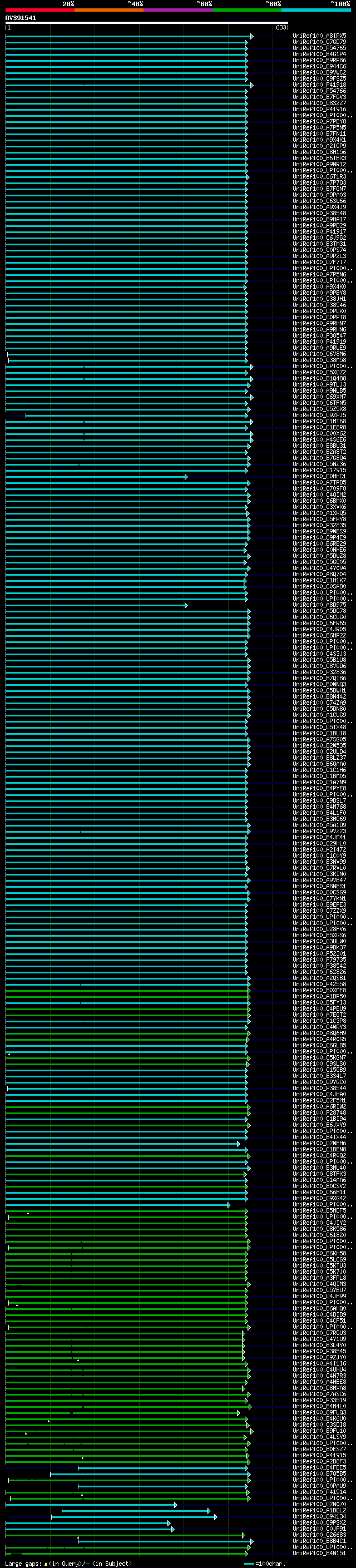
Task: Select hit UniRef100_P32836
Action: click(319, 672)
